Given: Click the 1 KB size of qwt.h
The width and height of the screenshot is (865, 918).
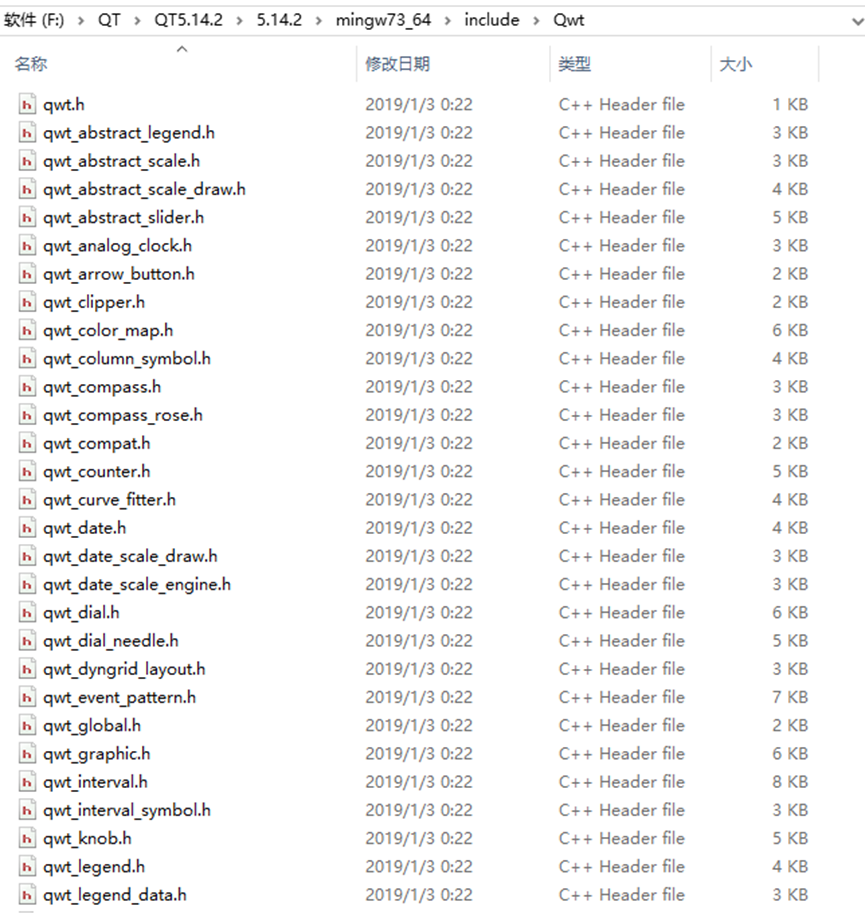Looking at the screenshot, I should click(789, 105).
